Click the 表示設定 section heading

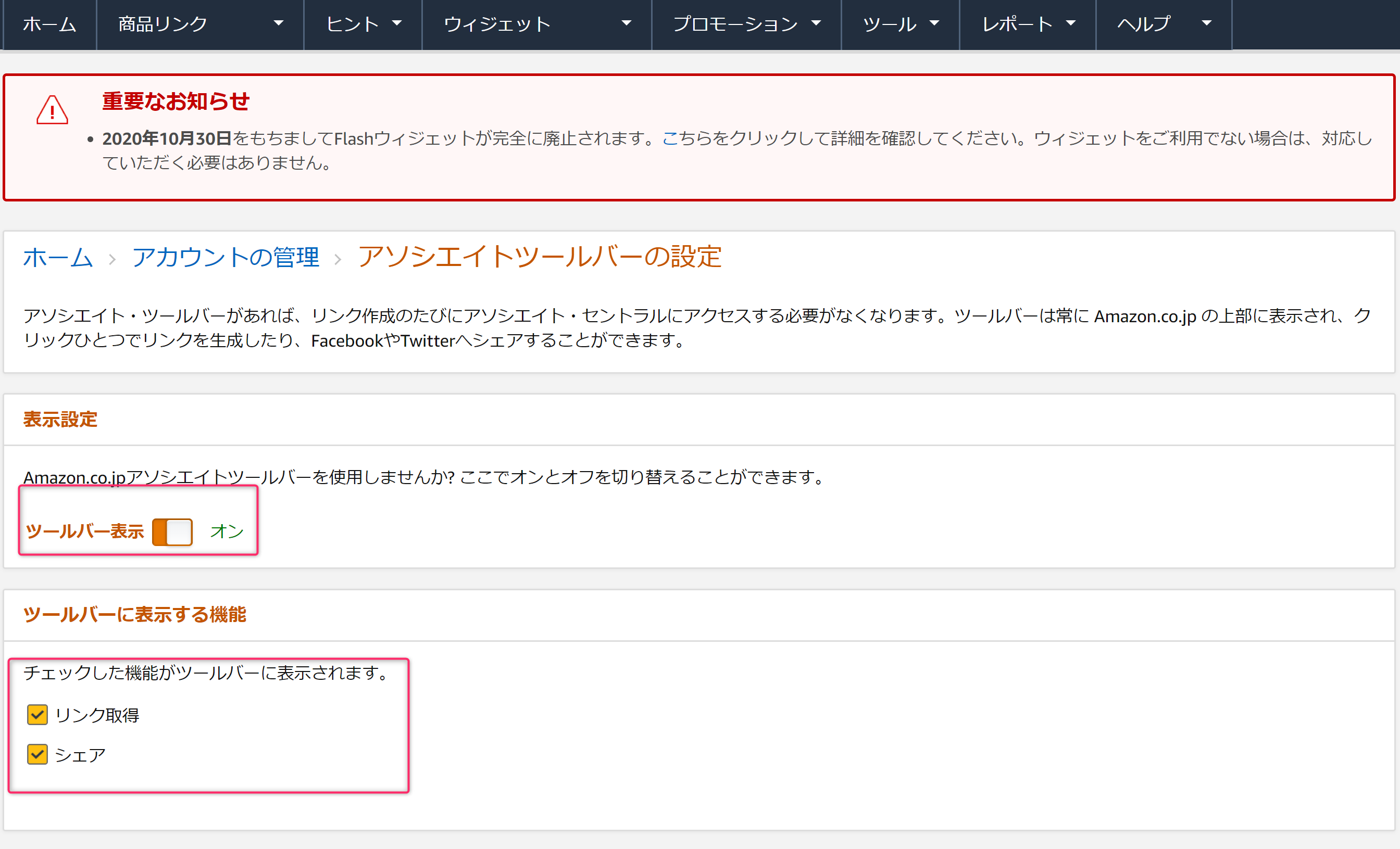point(60,419)
